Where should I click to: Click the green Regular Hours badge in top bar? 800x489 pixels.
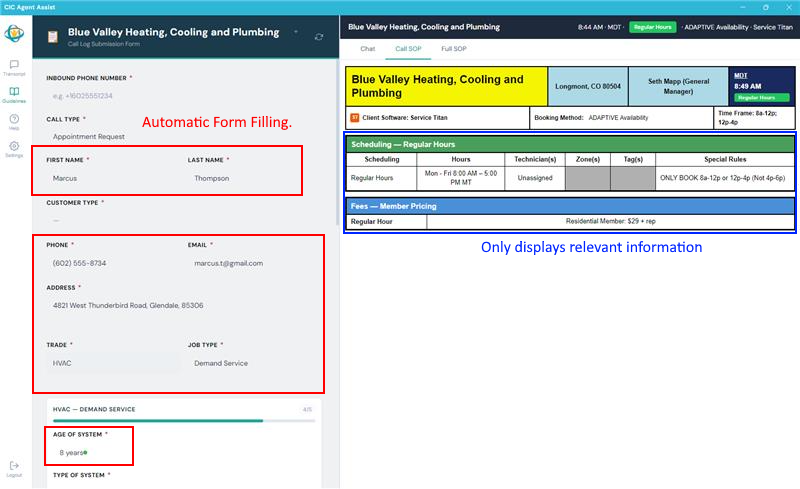(x=653, y=27)
